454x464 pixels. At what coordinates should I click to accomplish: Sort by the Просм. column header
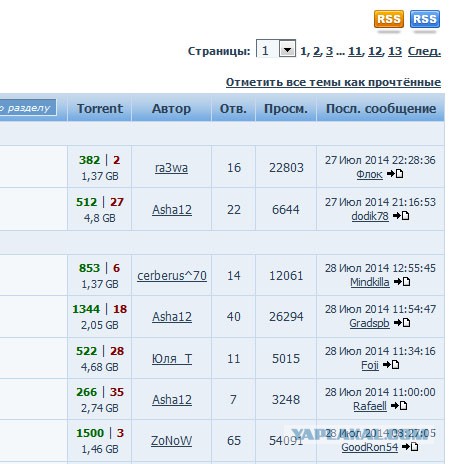286,108
